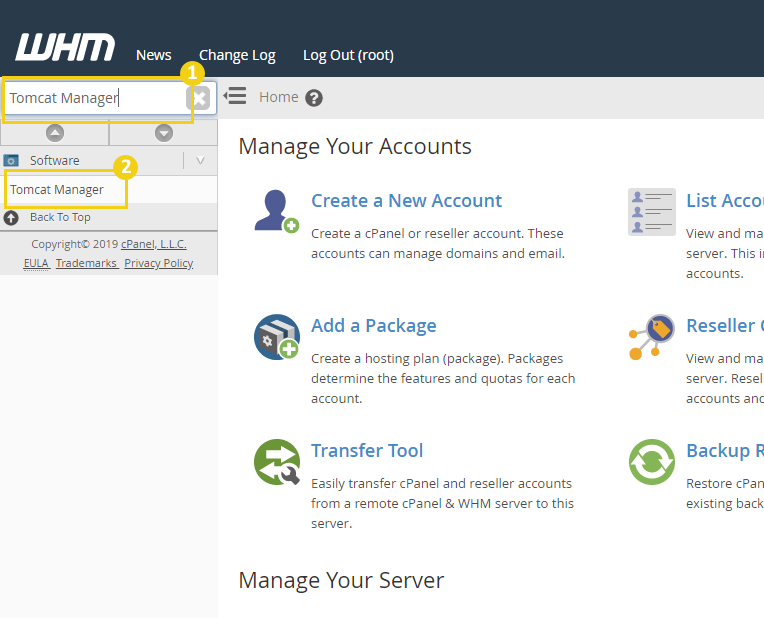Viewport: 764px width, 618px height.
Task: Open the Transfer Tool link
Action: tap(367, 451)
